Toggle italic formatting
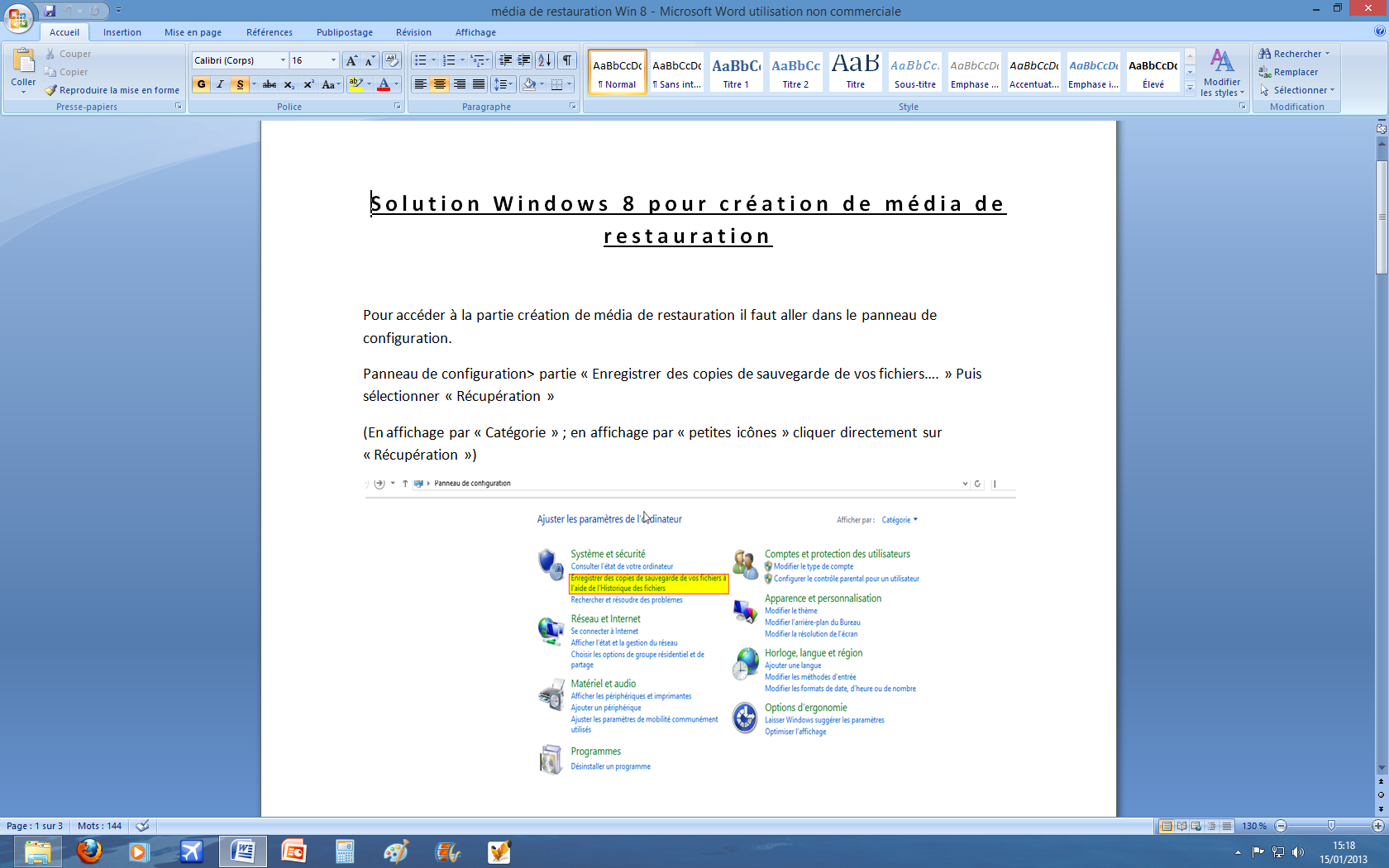 (x=220, y=84)
